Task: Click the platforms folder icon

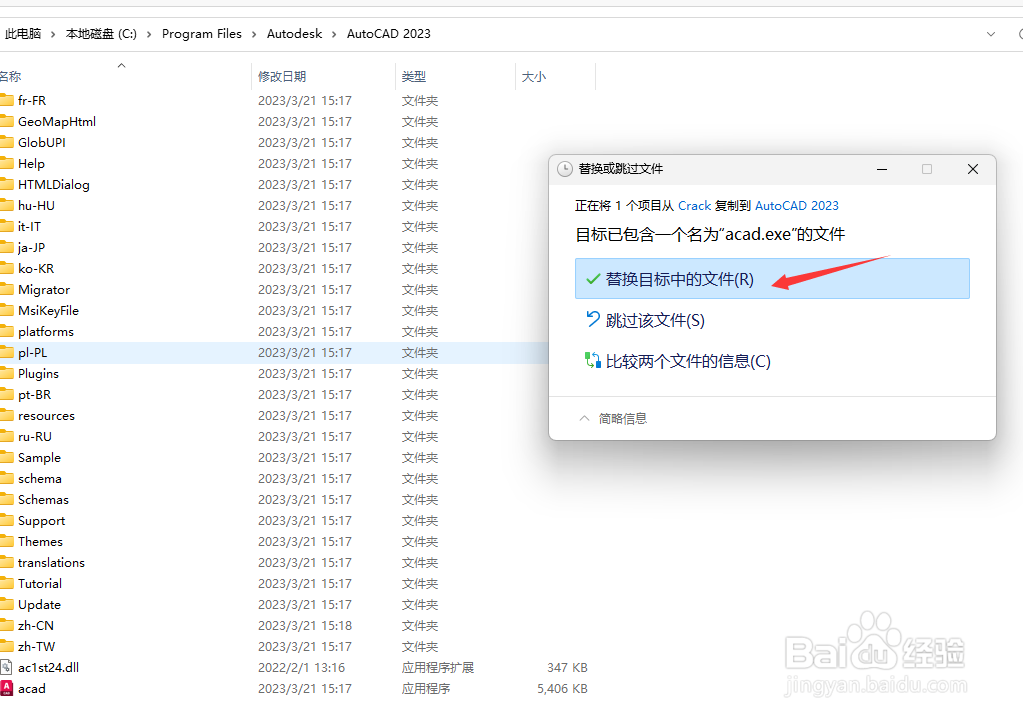Action: [x=7, y=331]
